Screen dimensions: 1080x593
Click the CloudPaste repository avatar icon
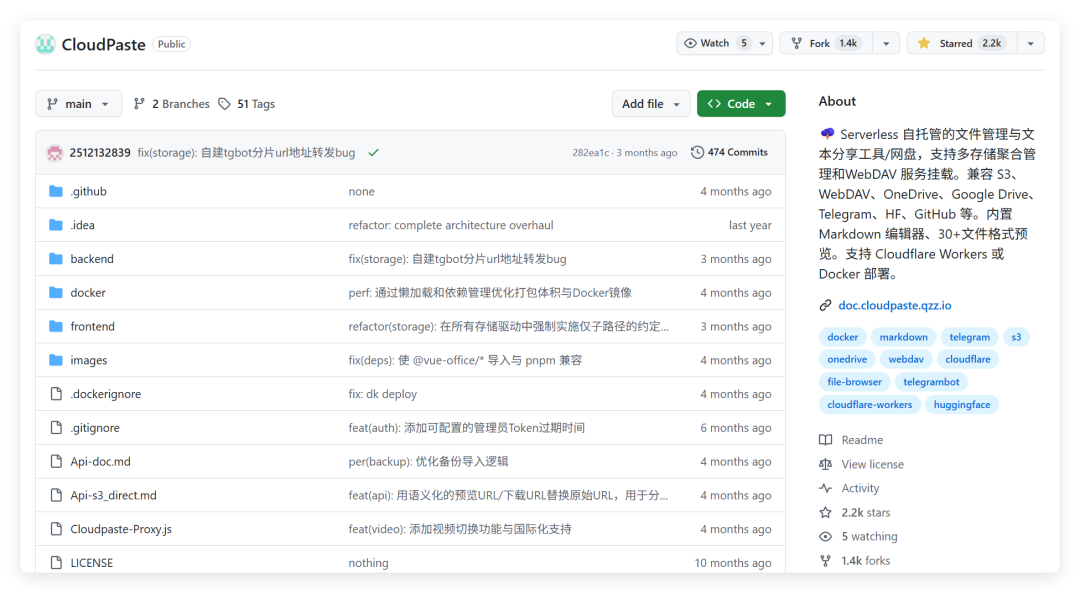pyautogui.click(x=45, y=44)
